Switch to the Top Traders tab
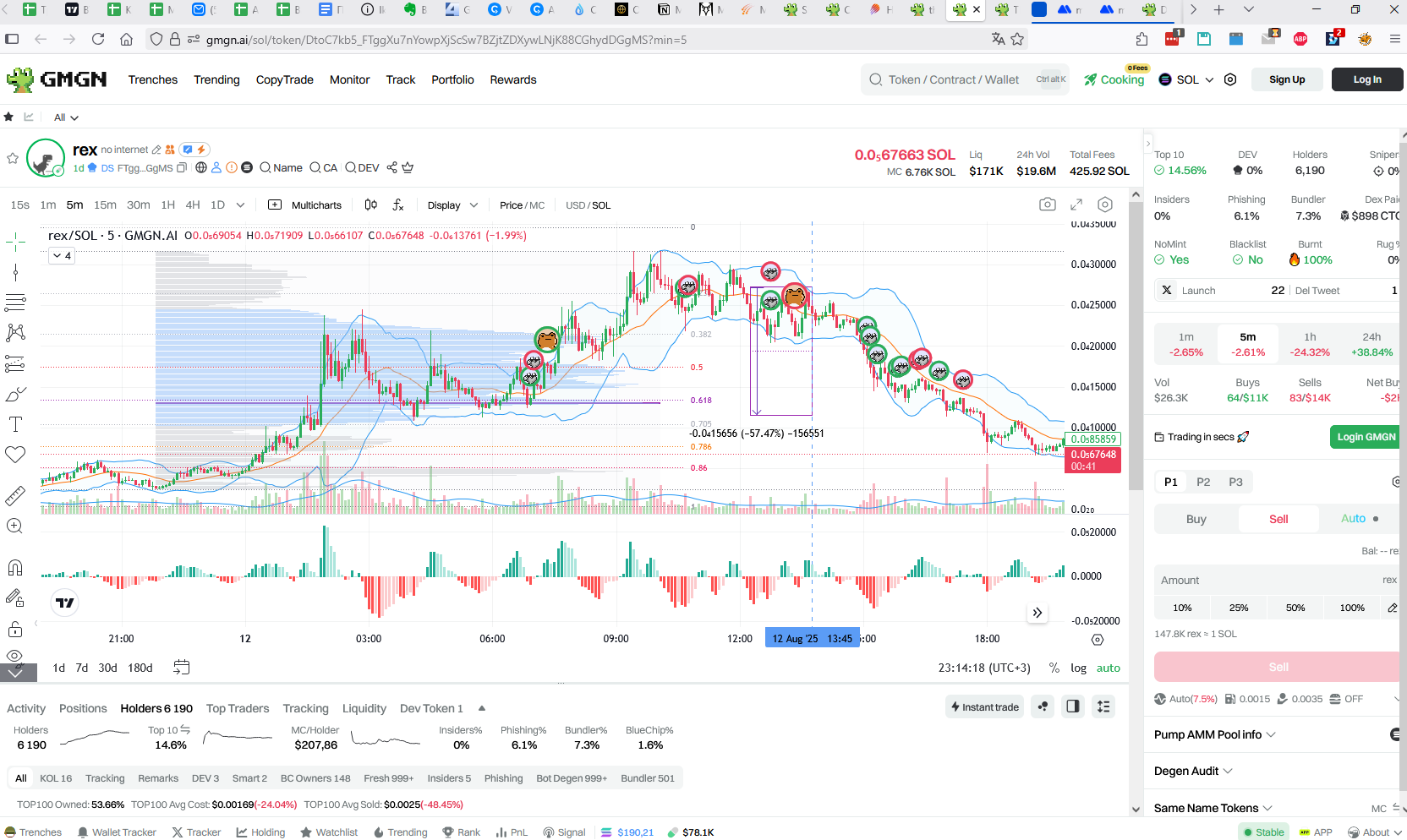Screen dimensions: 1407x840 point(238,708)
